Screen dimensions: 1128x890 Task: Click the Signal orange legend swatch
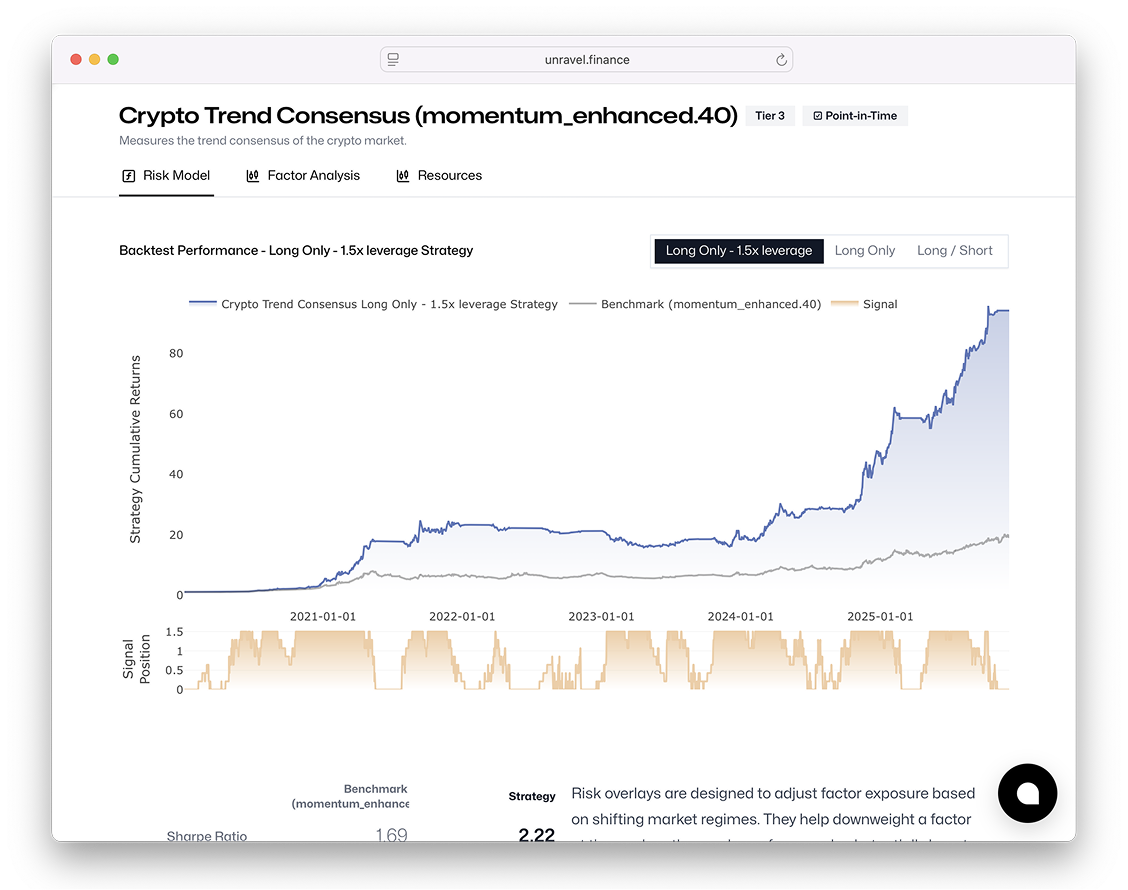[x=844, y=304]
